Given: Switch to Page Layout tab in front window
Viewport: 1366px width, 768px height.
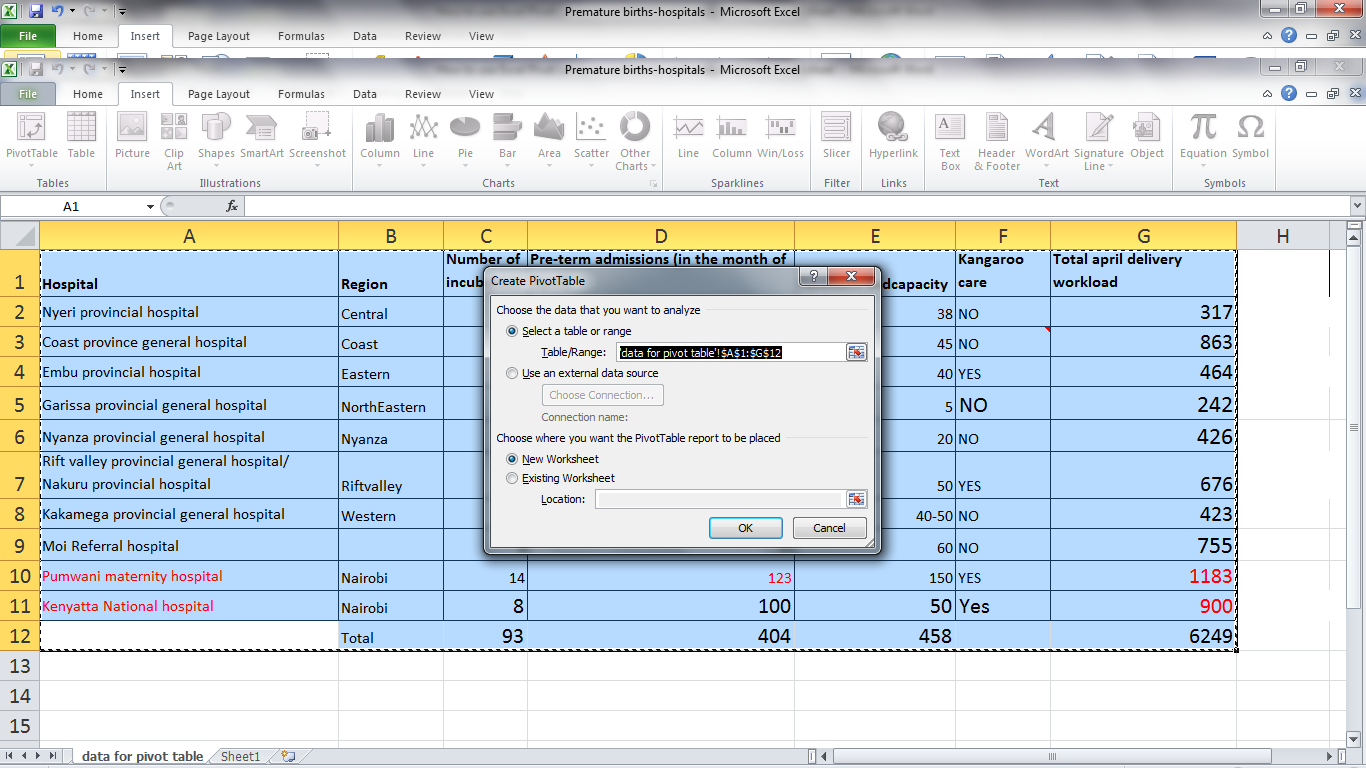Looking at the screenshot, I should (x=219, y=94).
